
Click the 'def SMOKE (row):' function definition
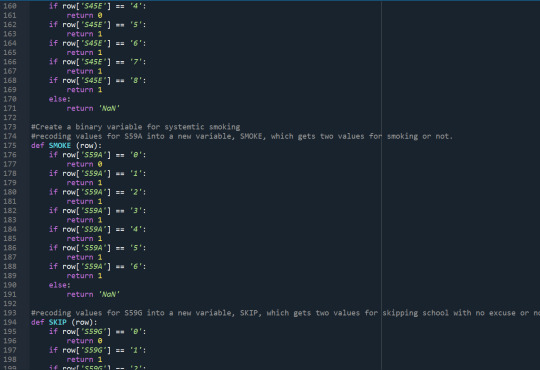[x=66, y=145]
